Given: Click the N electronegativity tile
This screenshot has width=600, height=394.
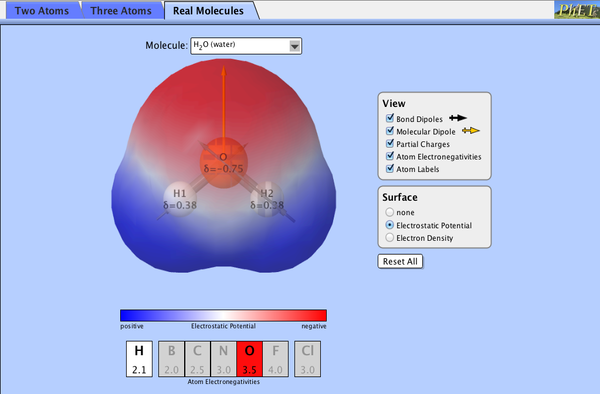Looking at the screenshot, I should click(223, 359).
